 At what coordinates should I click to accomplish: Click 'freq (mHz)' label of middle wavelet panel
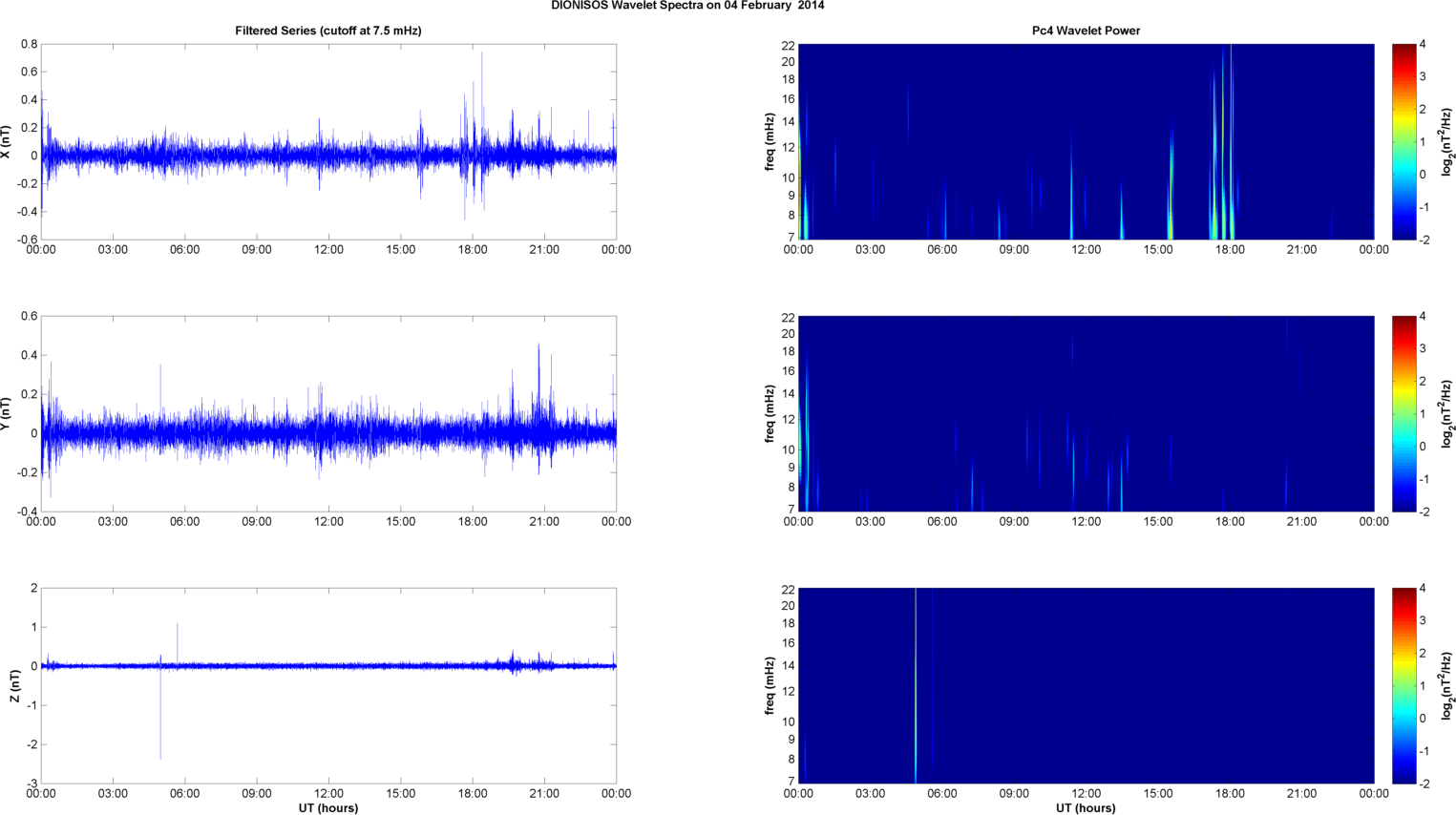pos(770,413)
